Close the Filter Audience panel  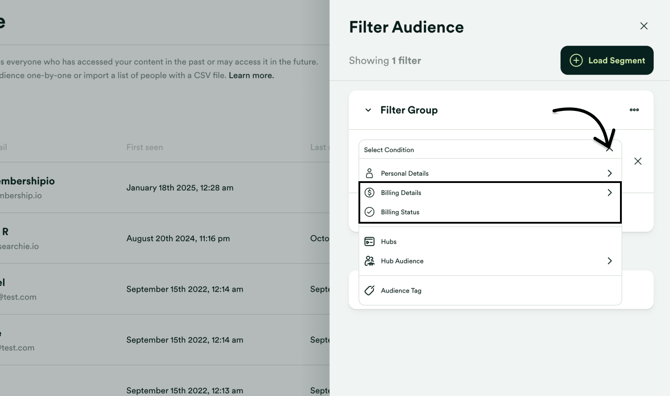[x=644, y=26]
